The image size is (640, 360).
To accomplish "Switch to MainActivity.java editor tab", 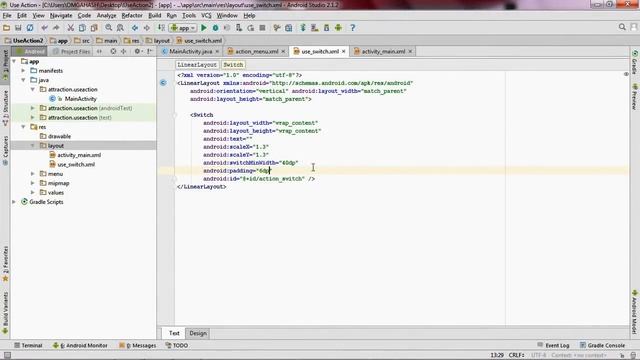I will 190,51.
